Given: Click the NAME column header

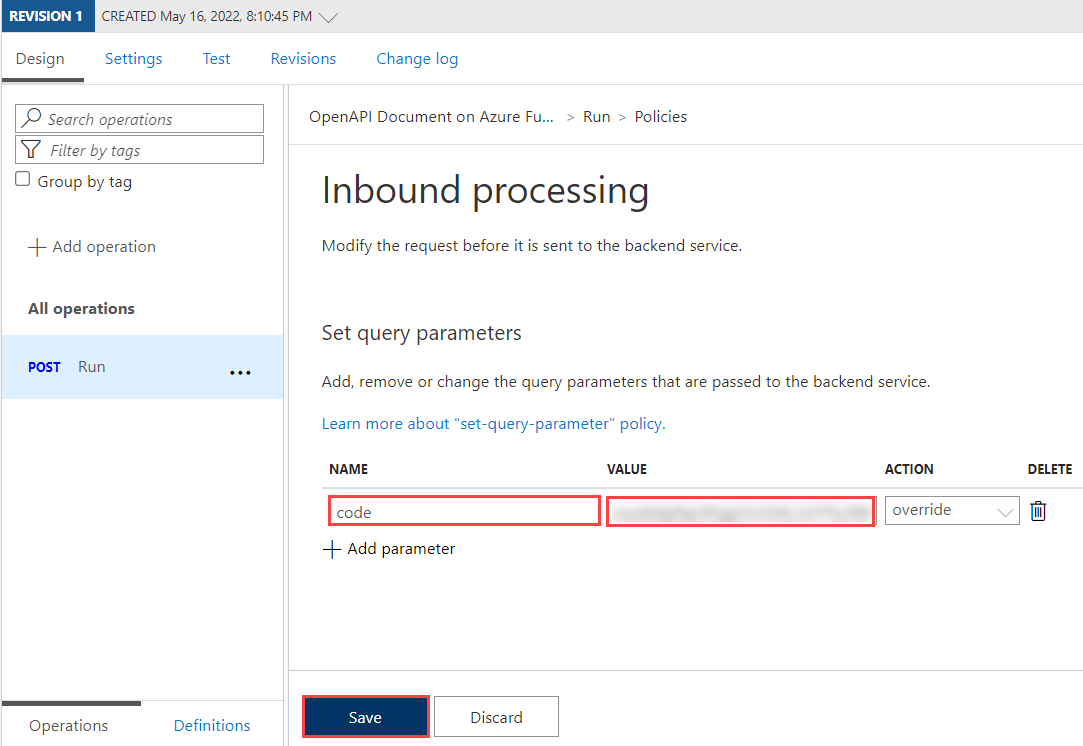Looking at the screenshot, I should tap(349, 469).
